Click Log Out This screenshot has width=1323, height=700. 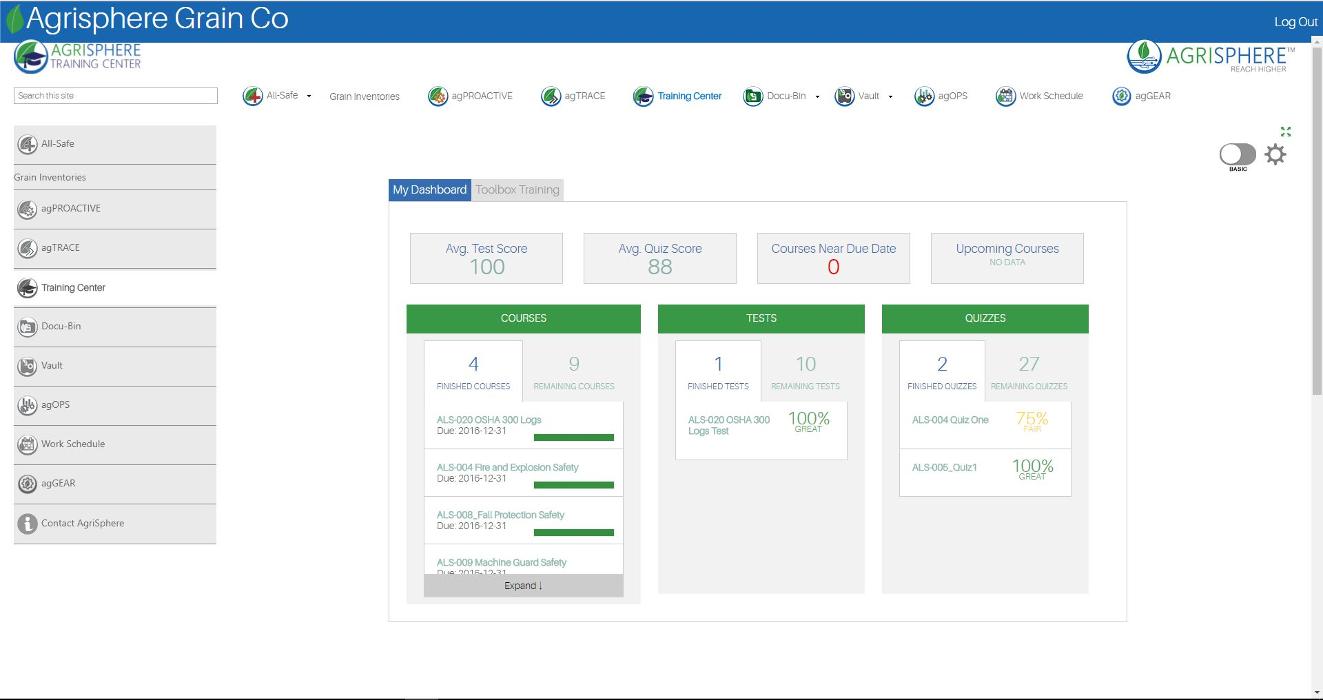1295,22
